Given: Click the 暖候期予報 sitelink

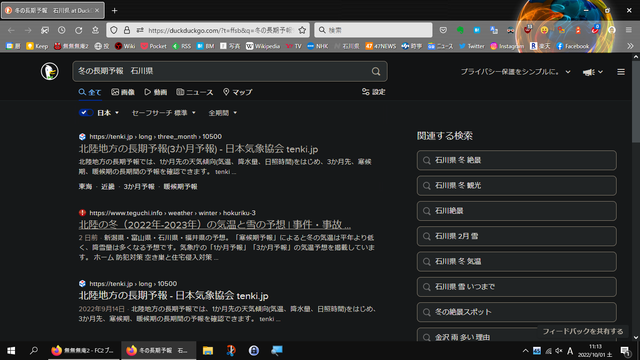Looking at the screenshot, I should pos(180,187).
